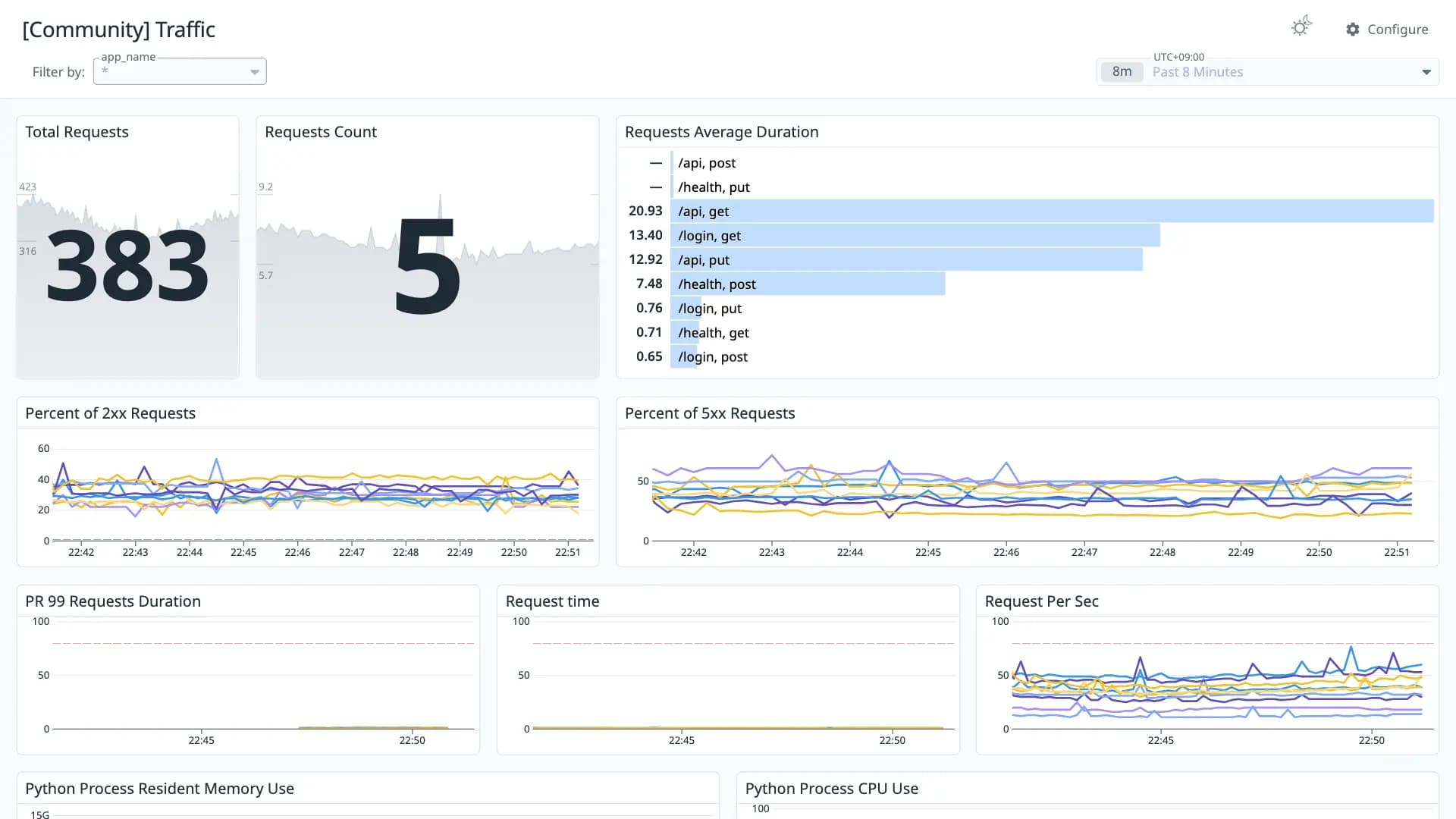Click the PR 99 Requests Duration title
The height and width of the screenshot is (819, 1456).
pyautogui.click(x=113, y=601)
